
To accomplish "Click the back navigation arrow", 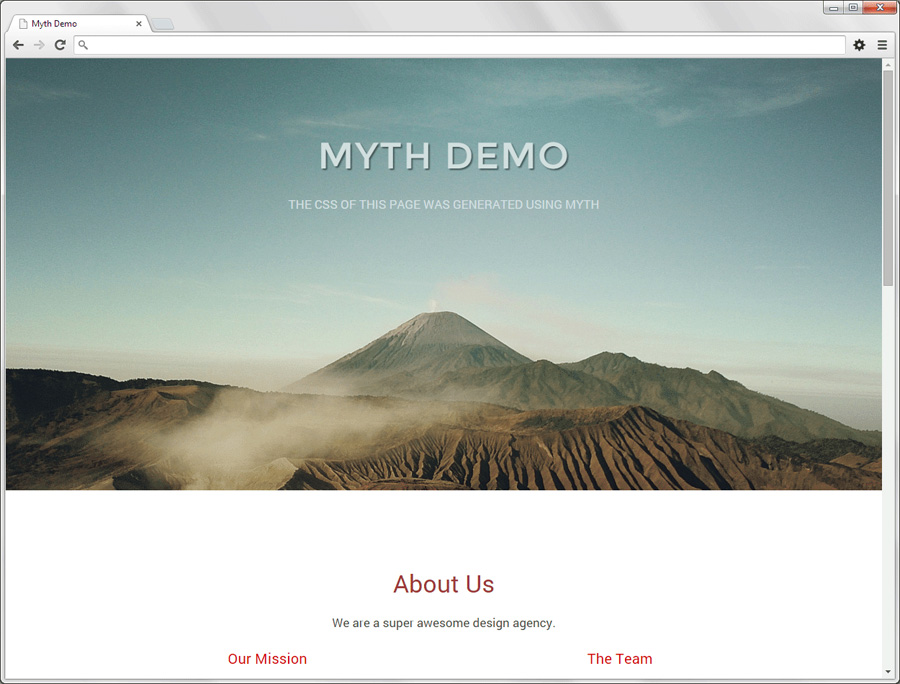I will tap(18, 45).
